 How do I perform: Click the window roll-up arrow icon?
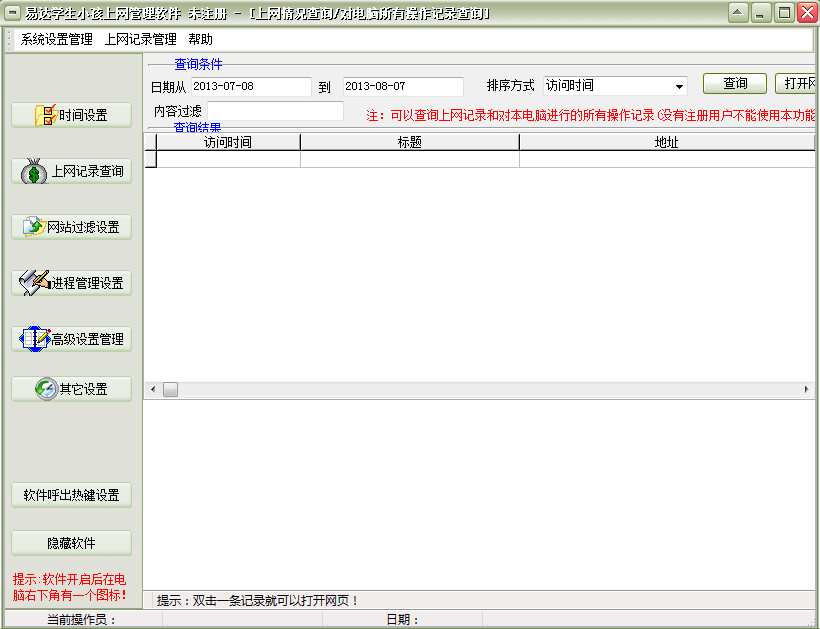point(739,12)
